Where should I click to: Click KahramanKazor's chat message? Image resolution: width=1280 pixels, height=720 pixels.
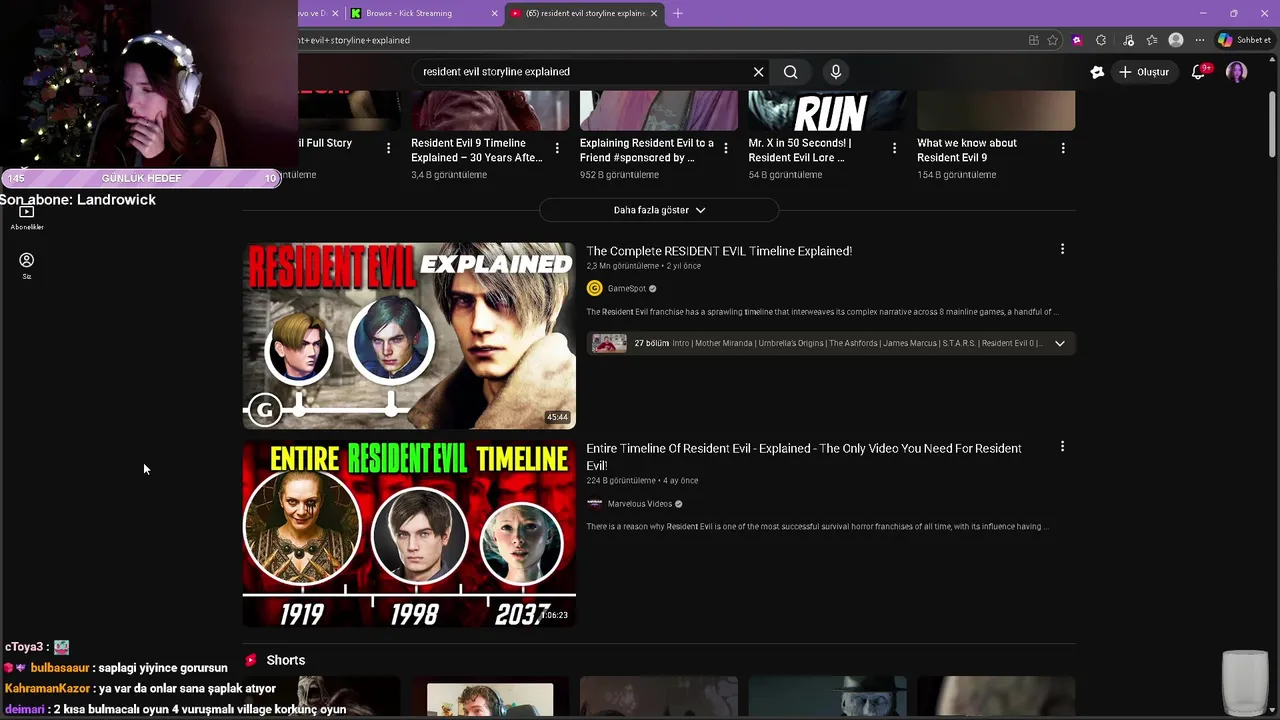coord(140,689)
